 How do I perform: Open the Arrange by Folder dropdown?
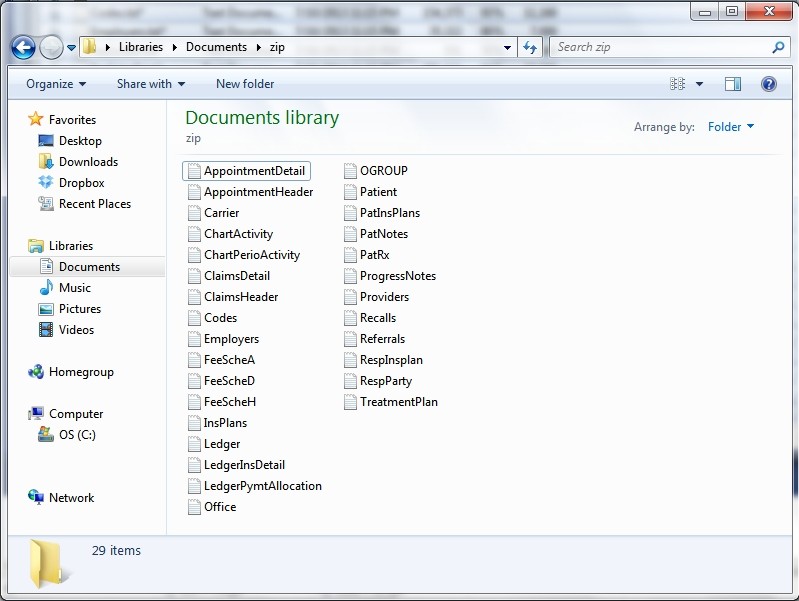pyautogui.click(x=731, y=126)
